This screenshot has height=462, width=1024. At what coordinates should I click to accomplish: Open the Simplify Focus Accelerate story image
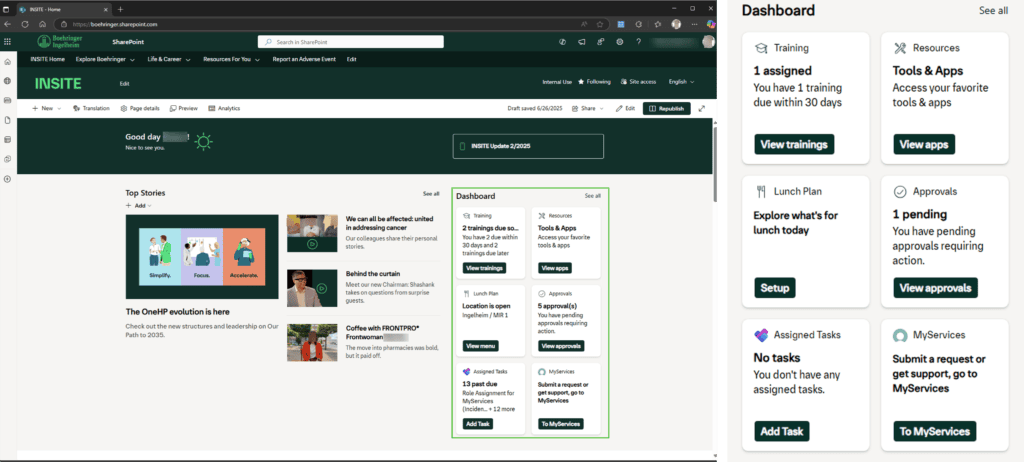[x=202, y=257]
